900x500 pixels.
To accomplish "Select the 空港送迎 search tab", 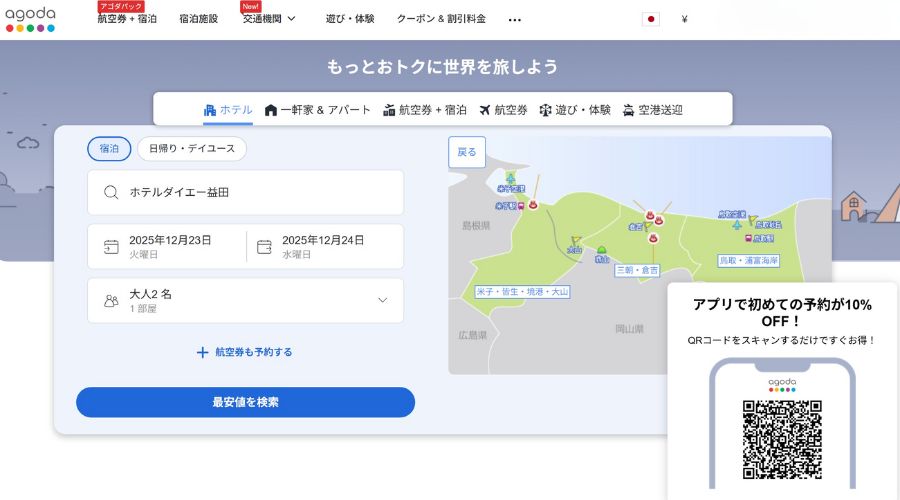I will pyautogui.click(x=653, y=110).
